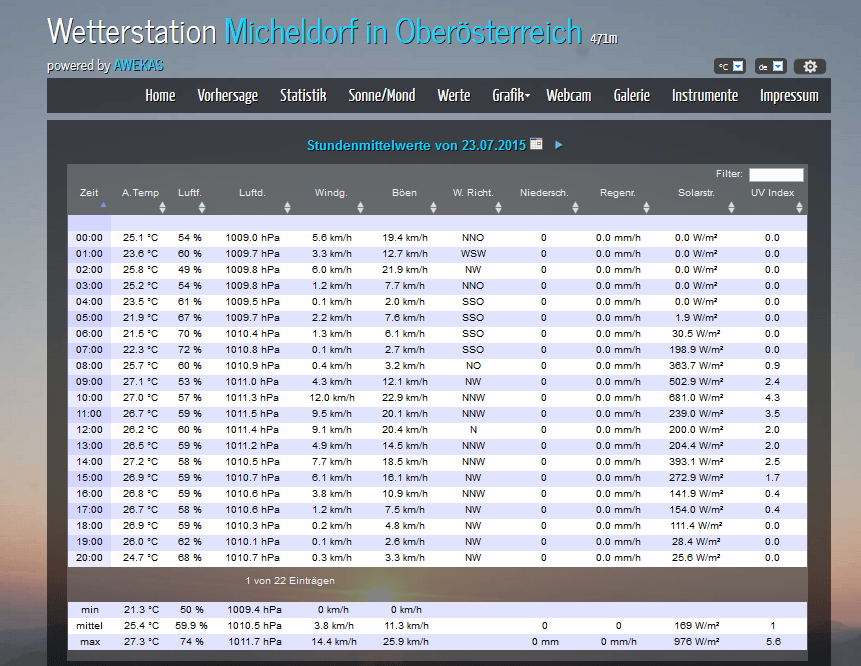Click max temperature 27.3 °C
Viewport: 861px width, 666px height.
[141, 641]
